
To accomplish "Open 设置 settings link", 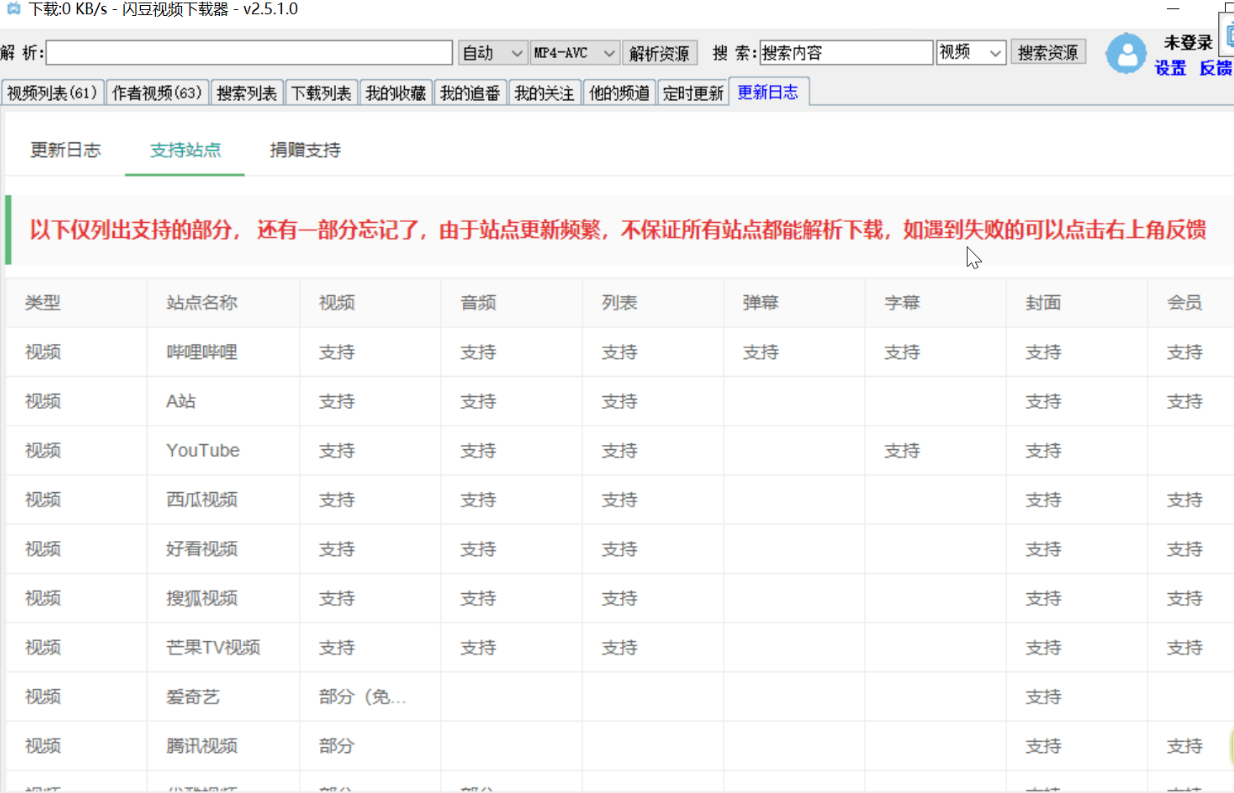I will 1171,68.
